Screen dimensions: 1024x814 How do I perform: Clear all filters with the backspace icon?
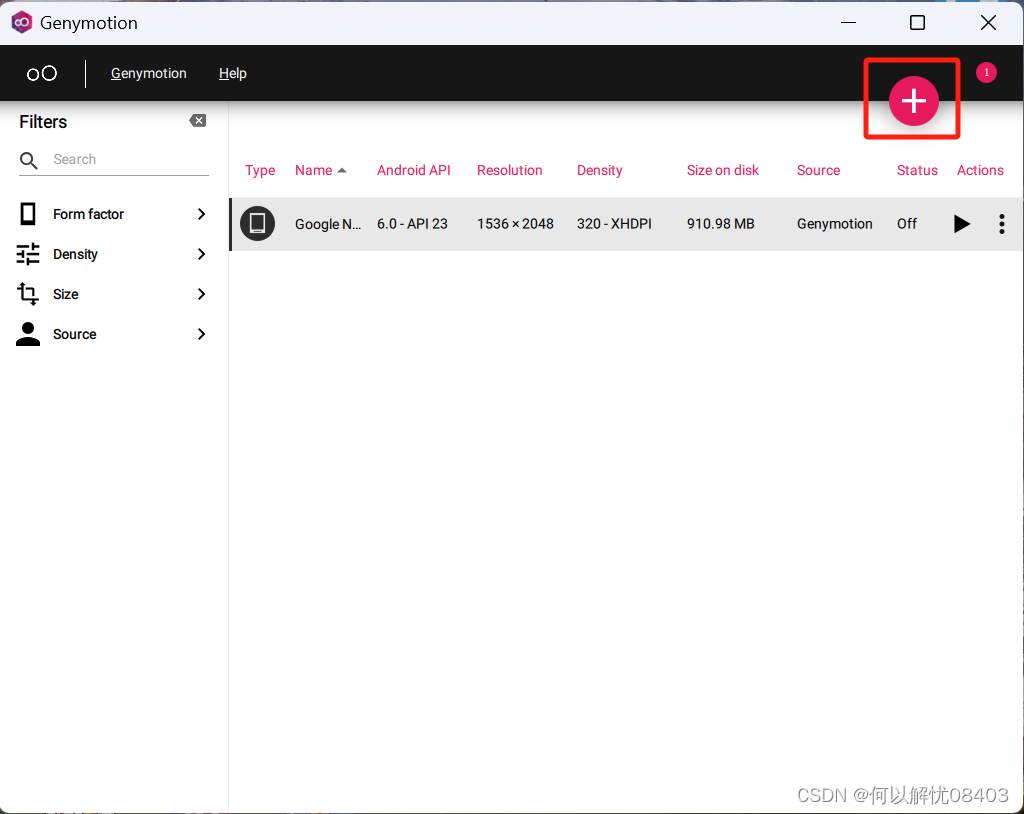tap(198, 121)
